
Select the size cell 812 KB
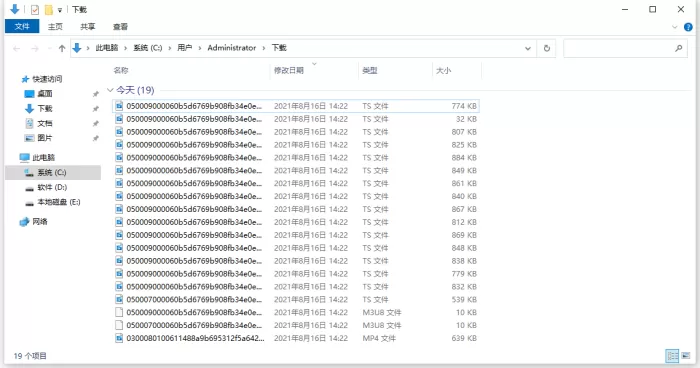point(464,222)
